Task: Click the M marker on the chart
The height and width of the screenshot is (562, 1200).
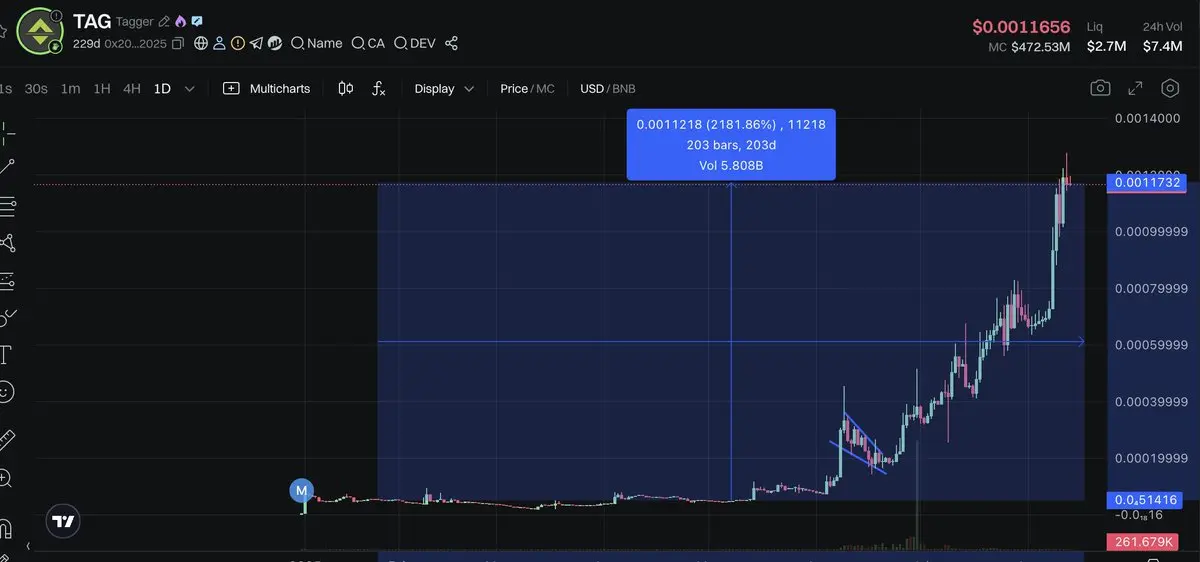Action: (301, 490)
